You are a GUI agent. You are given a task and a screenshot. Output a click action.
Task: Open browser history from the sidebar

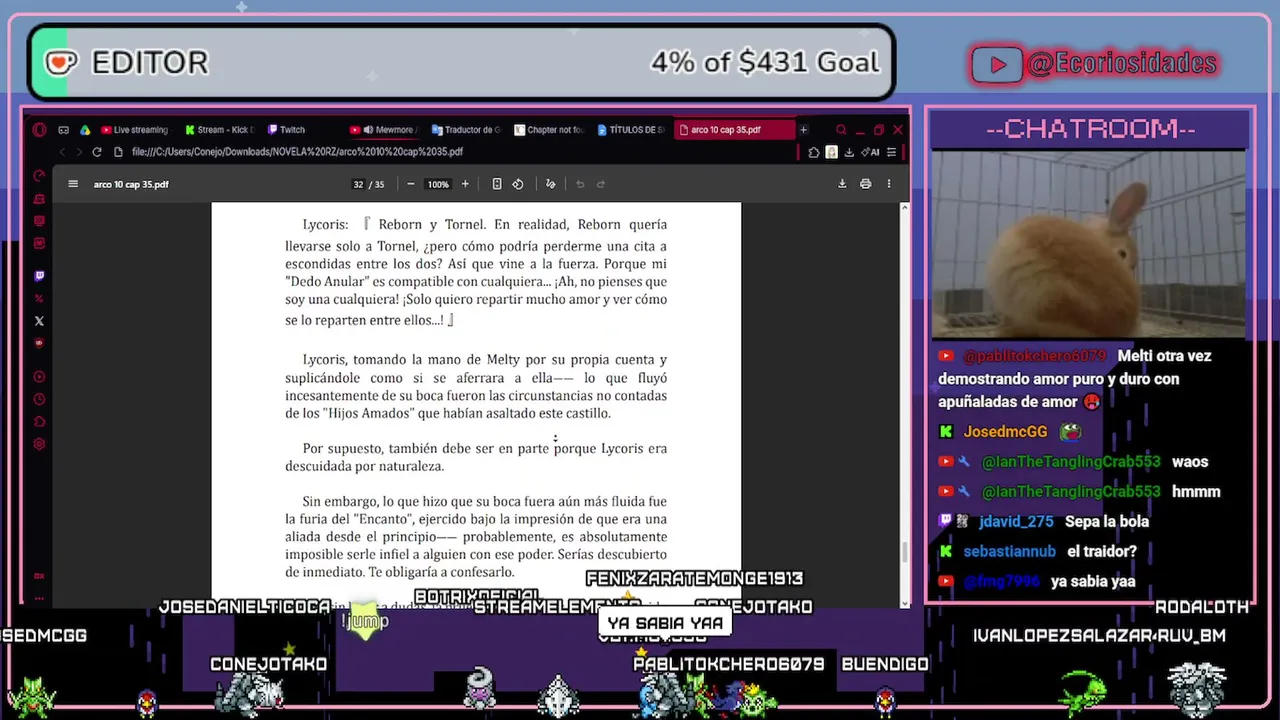pos(39,399)
